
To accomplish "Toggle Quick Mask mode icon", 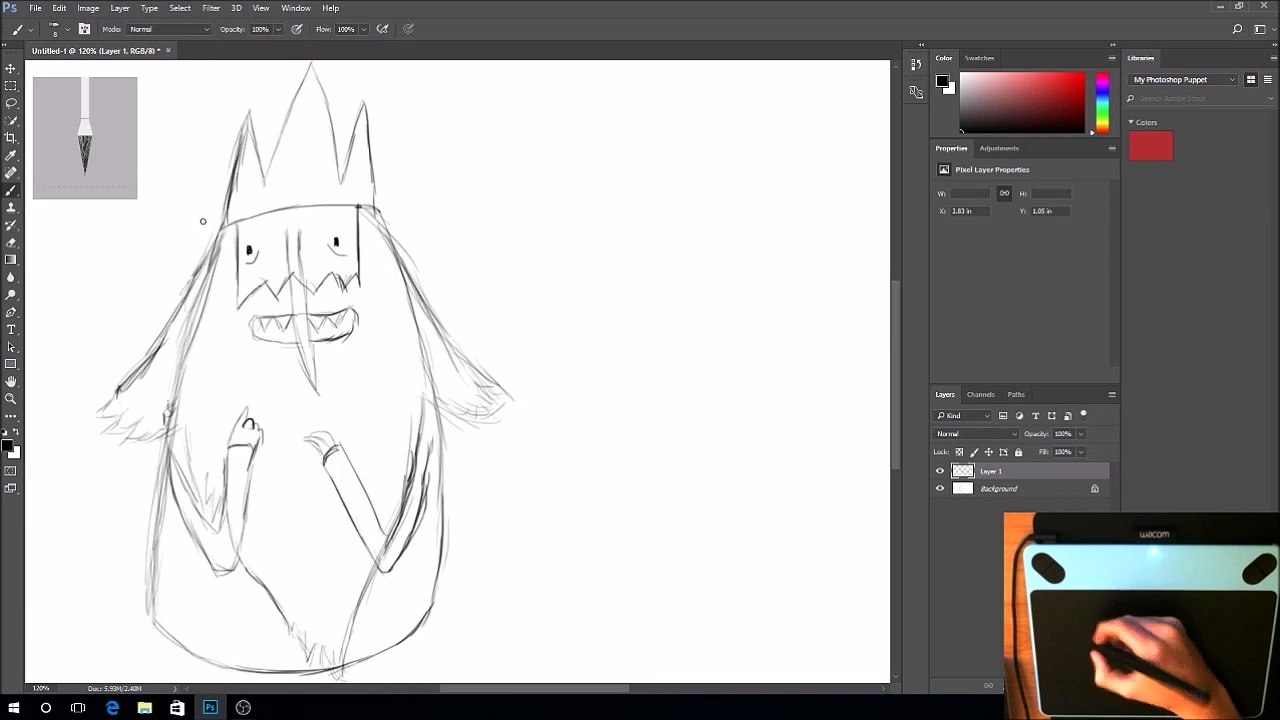I will coord(11,471).
